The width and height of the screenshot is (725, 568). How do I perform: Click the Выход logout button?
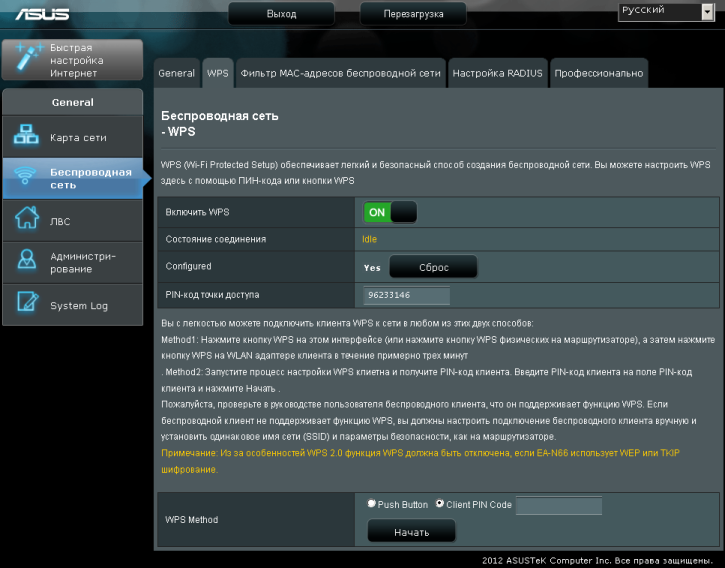click(281, 14)
